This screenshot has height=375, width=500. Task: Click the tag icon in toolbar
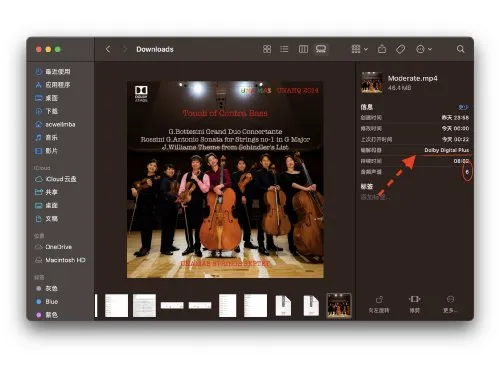[400, 49]
